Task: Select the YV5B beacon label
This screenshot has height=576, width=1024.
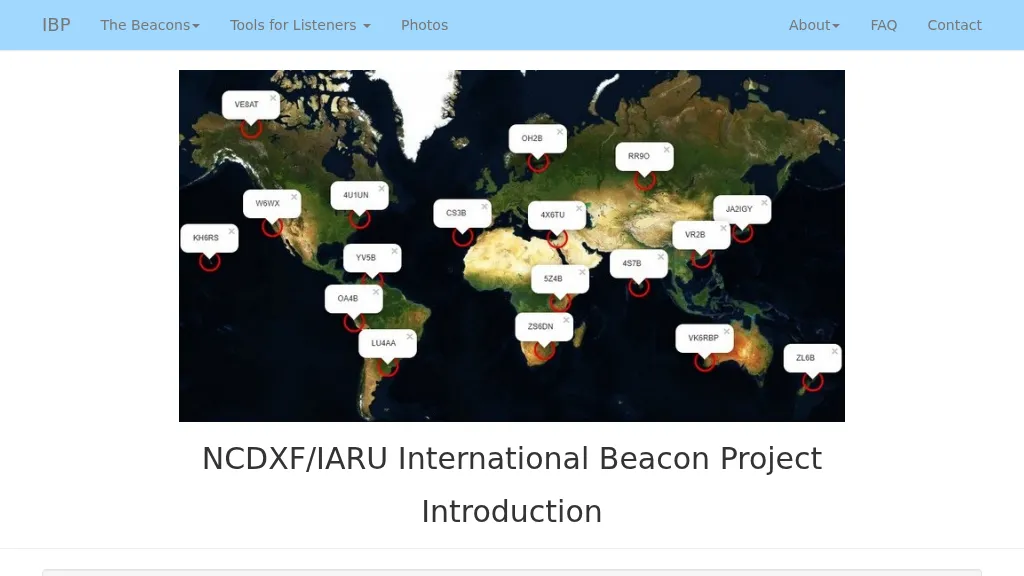Action: [366, 258]
